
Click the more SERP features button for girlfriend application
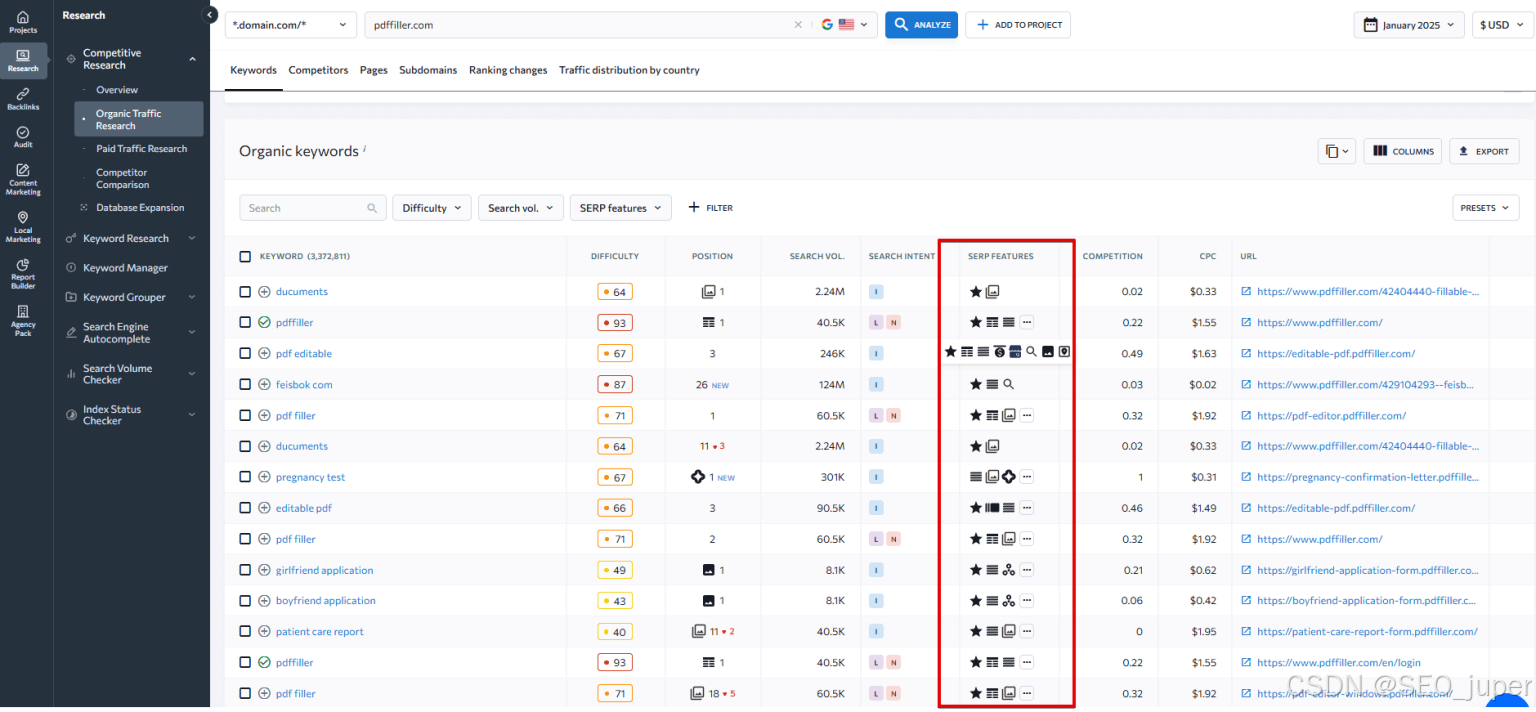1027,570
